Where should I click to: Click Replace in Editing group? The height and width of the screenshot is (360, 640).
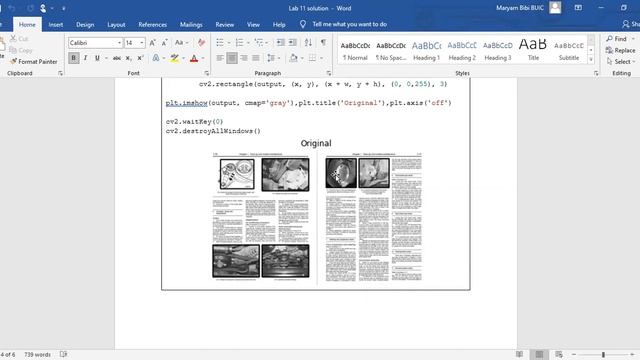pos(621,50)
